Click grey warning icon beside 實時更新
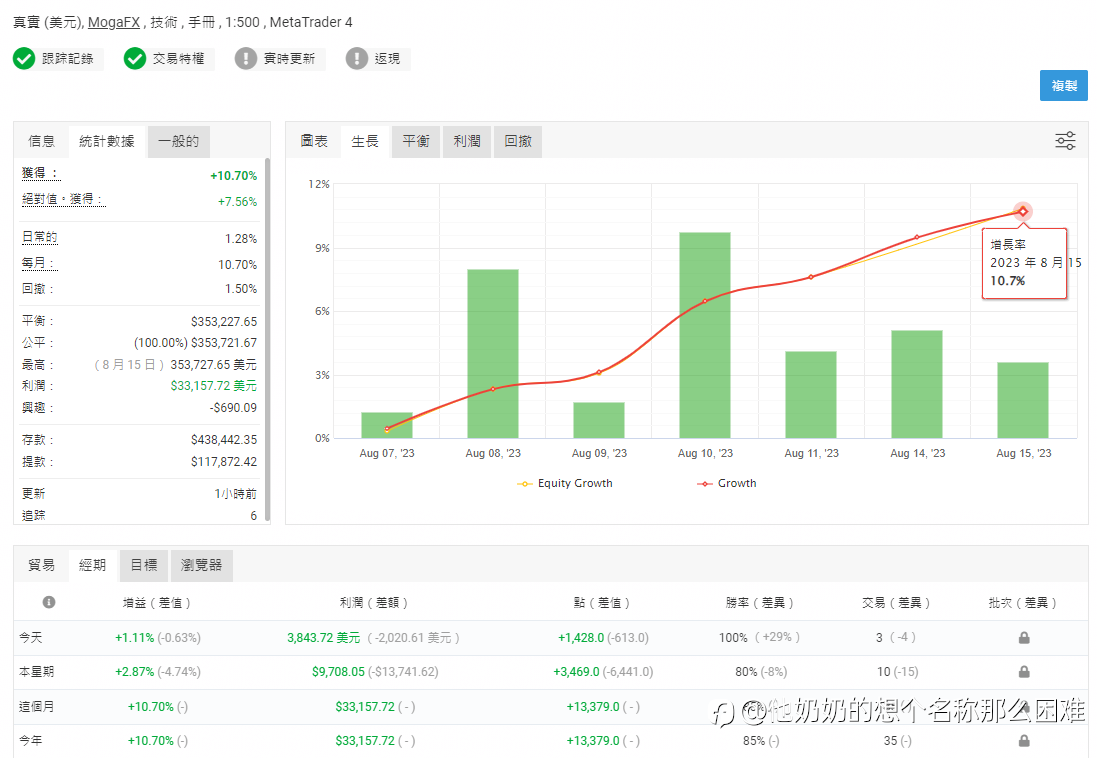The image size is (1097, 758). (x=246, y=59)
